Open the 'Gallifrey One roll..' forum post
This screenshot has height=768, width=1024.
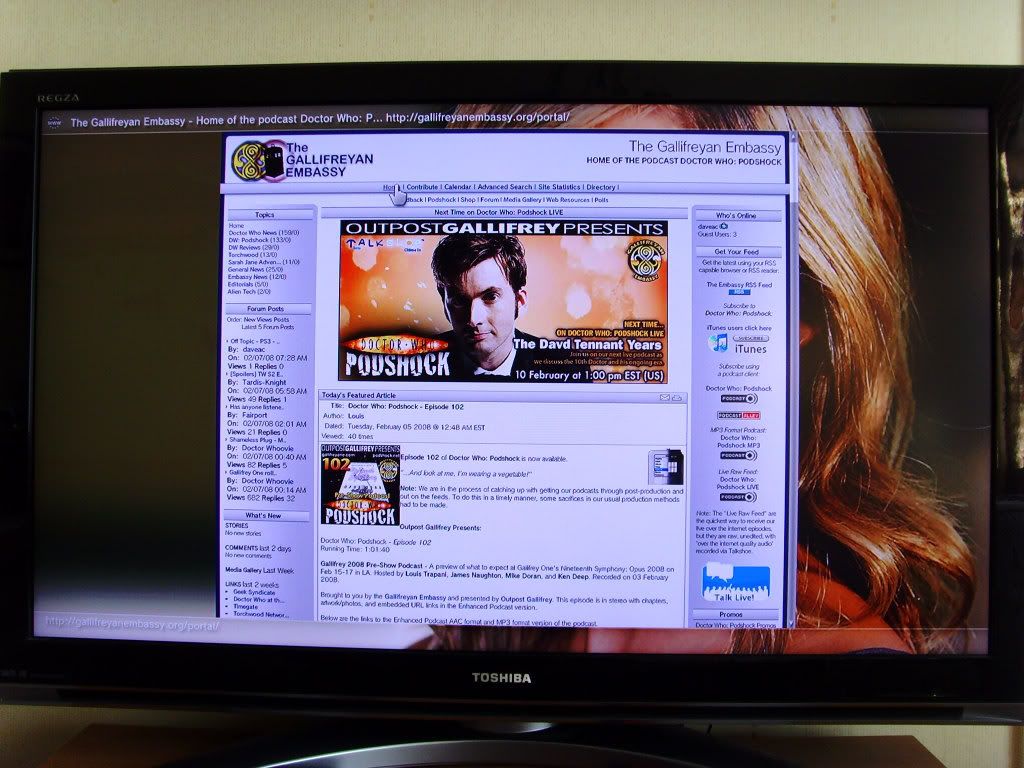tap(252, 473)
